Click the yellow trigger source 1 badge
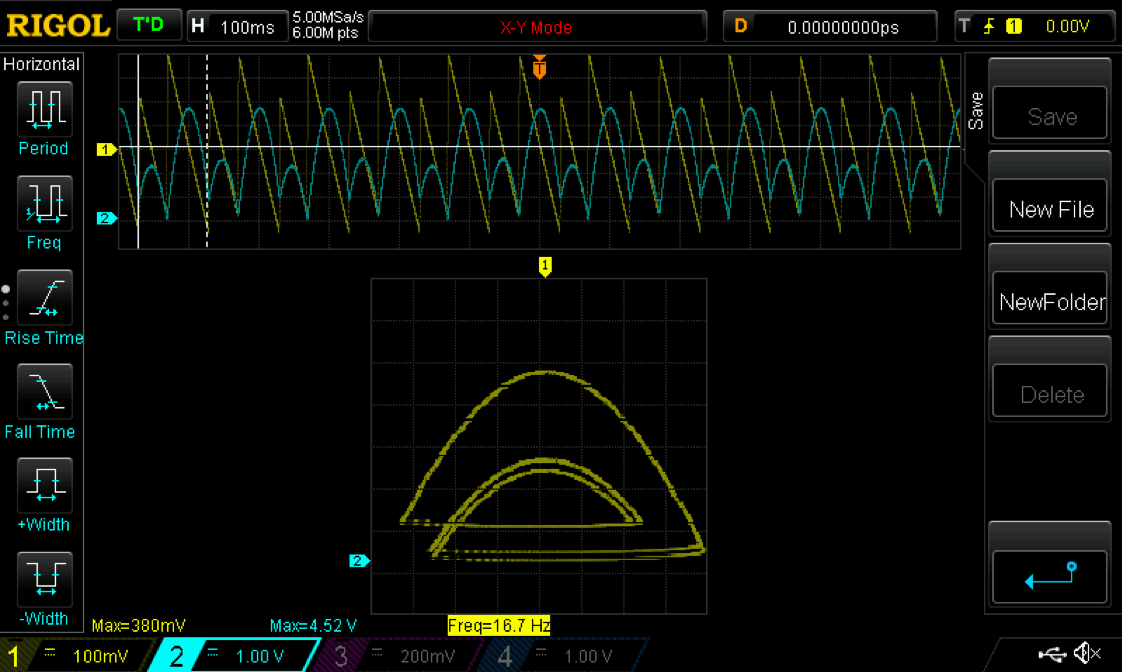 click(1013, 26)
